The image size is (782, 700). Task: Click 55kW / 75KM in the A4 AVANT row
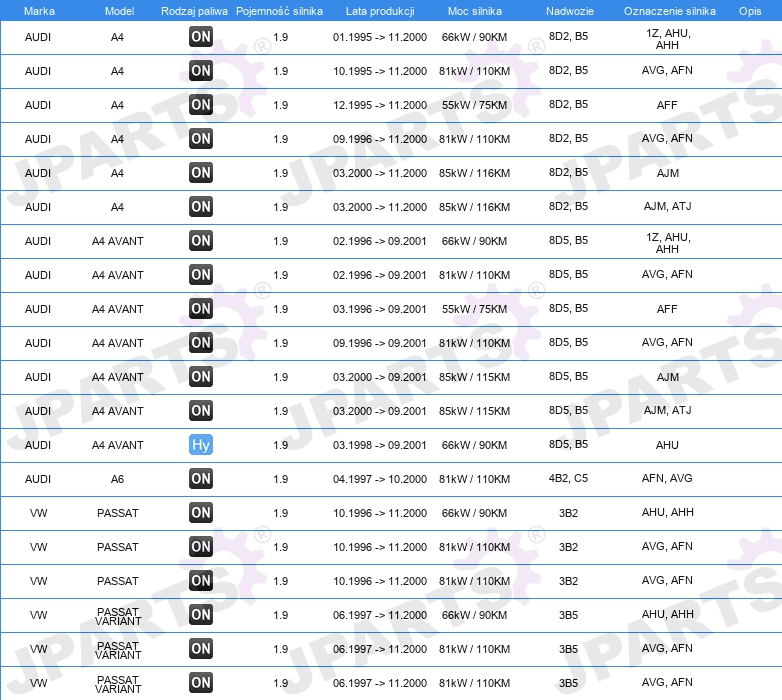click(x=474, y=309)
